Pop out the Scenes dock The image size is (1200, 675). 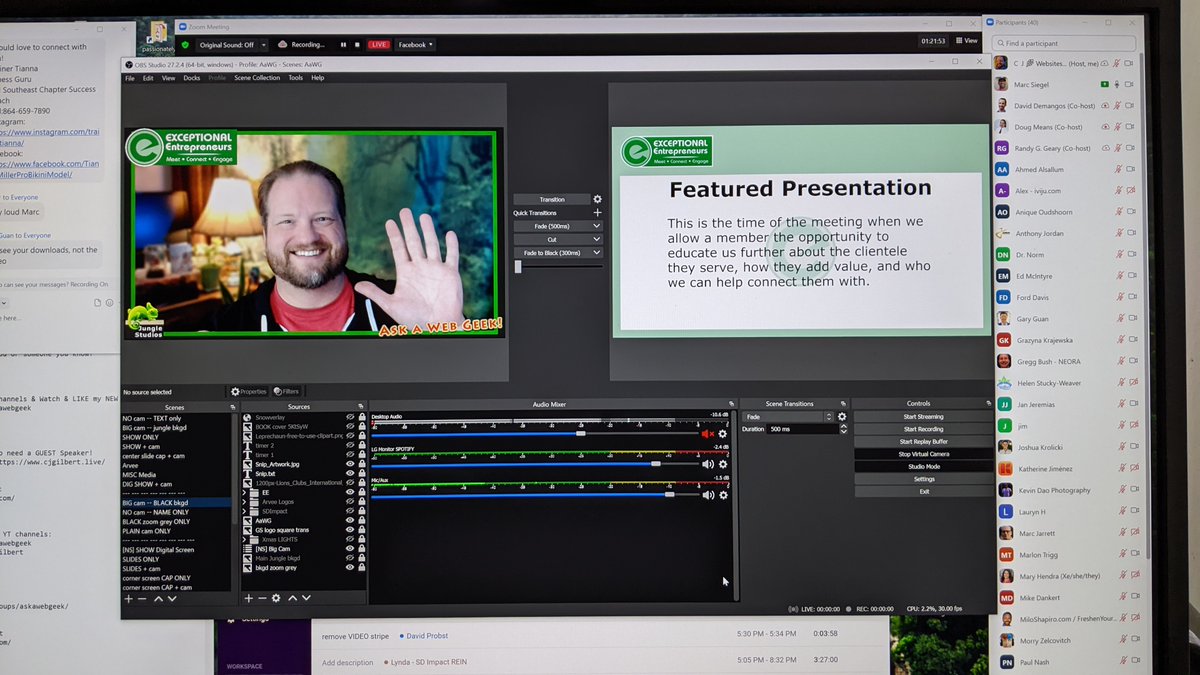(233, 406)
